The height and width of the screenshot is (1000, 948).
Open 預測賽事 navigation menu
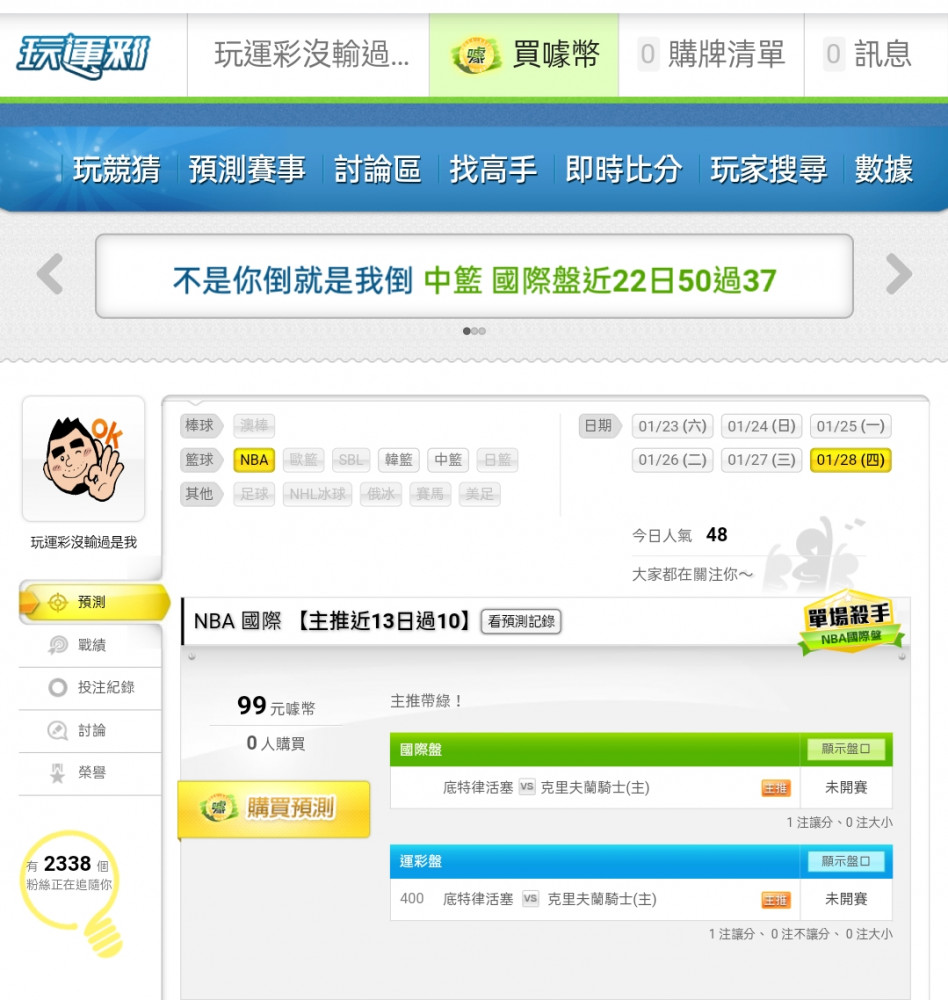click(x=247, y=170)
